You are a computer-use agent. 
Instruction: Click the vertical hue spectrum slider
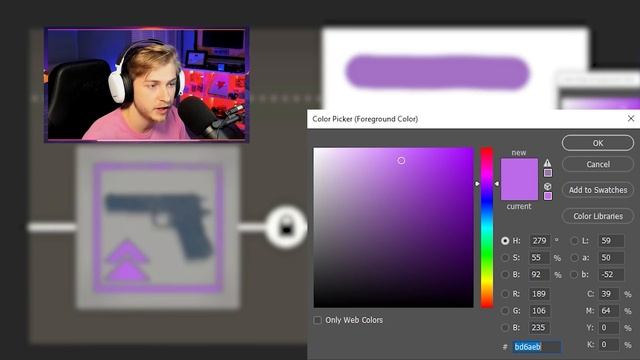point(487,227)
